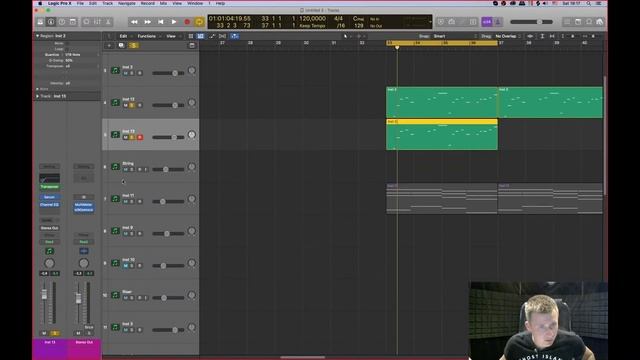Open the Note Pads icon

[x=578, y=22]
